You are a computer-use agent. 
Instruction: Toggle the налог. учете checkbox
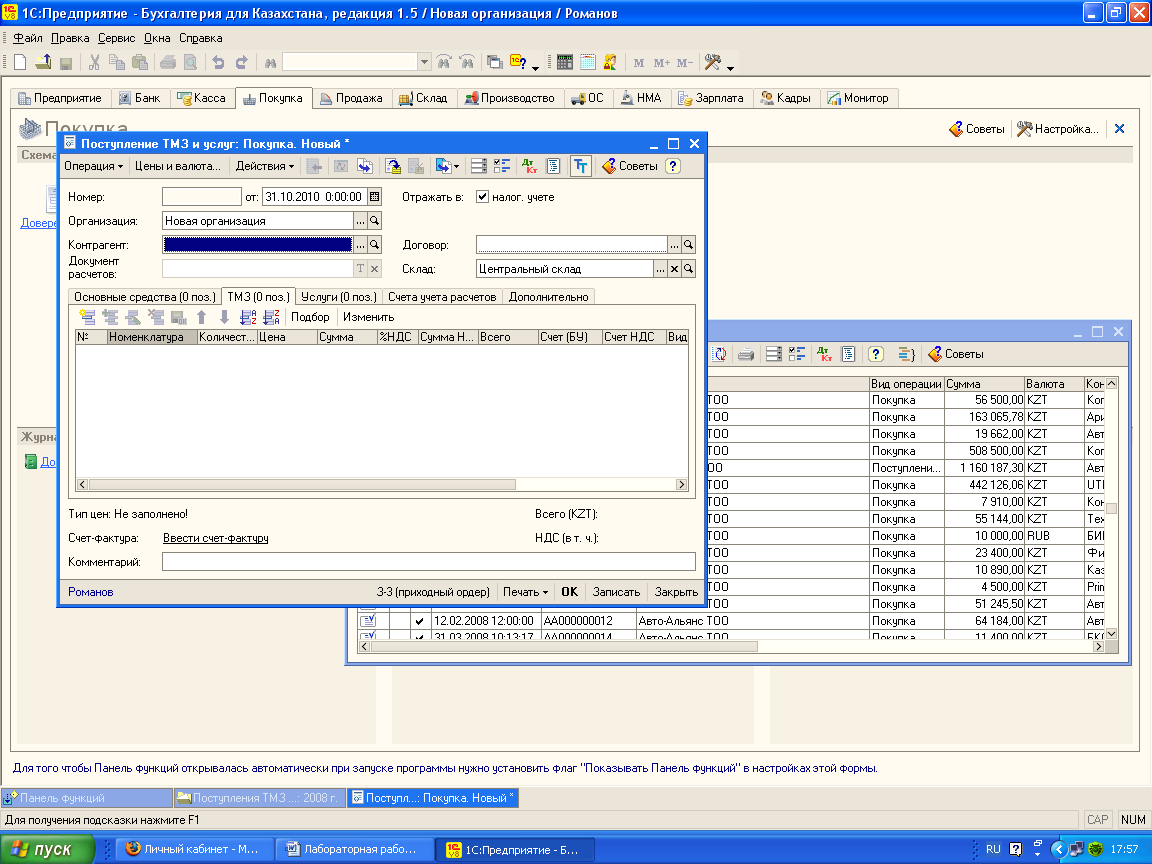point(483,196)
